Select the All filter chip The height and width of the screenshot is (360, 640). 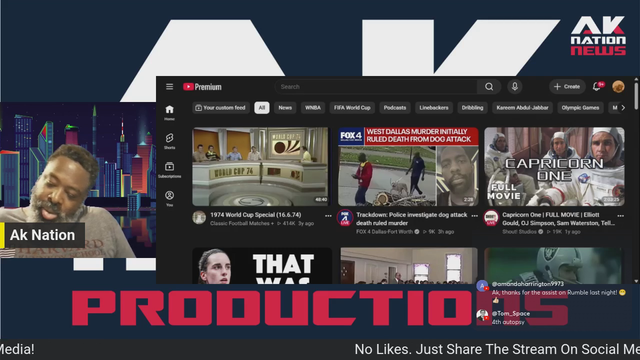[262, 108]
